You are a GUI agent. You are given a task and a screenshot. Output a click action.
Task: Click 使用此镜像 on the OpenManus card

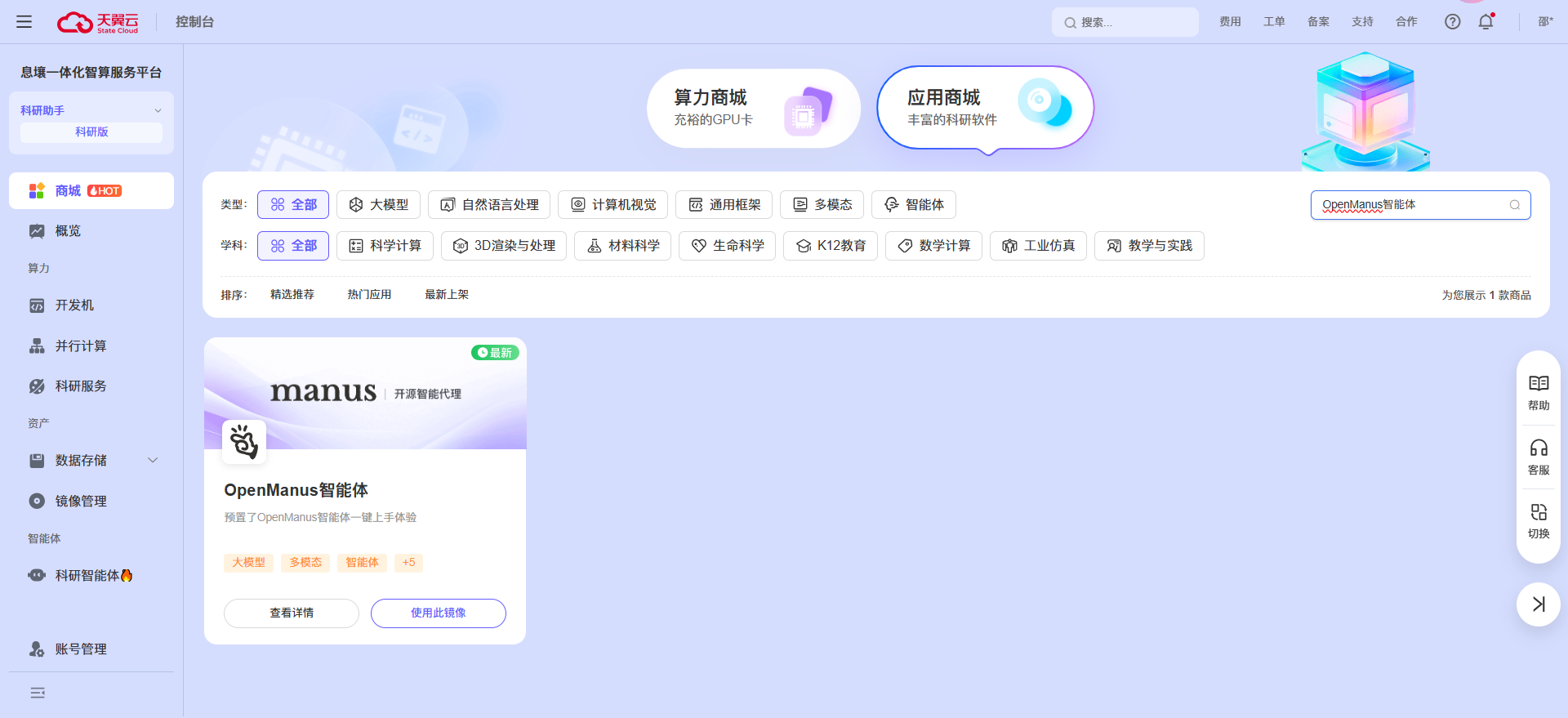click(439, 613)
